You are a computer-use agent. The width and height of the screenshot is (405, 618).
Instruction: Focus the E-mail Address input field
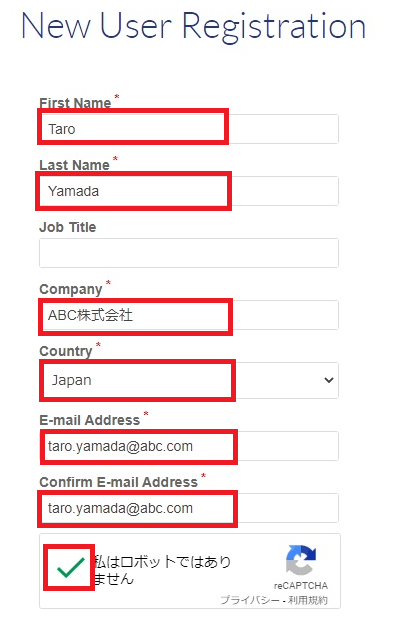[189, 446]
